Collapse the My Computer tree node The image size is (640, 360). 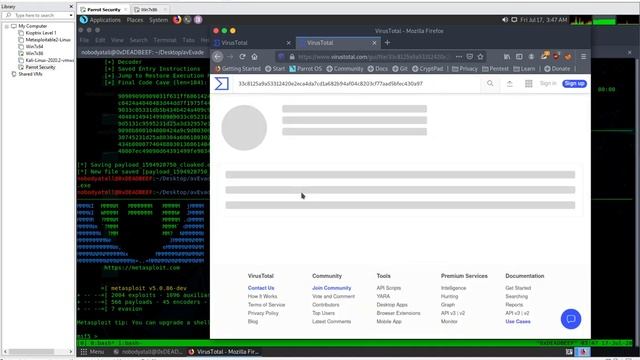7,26
